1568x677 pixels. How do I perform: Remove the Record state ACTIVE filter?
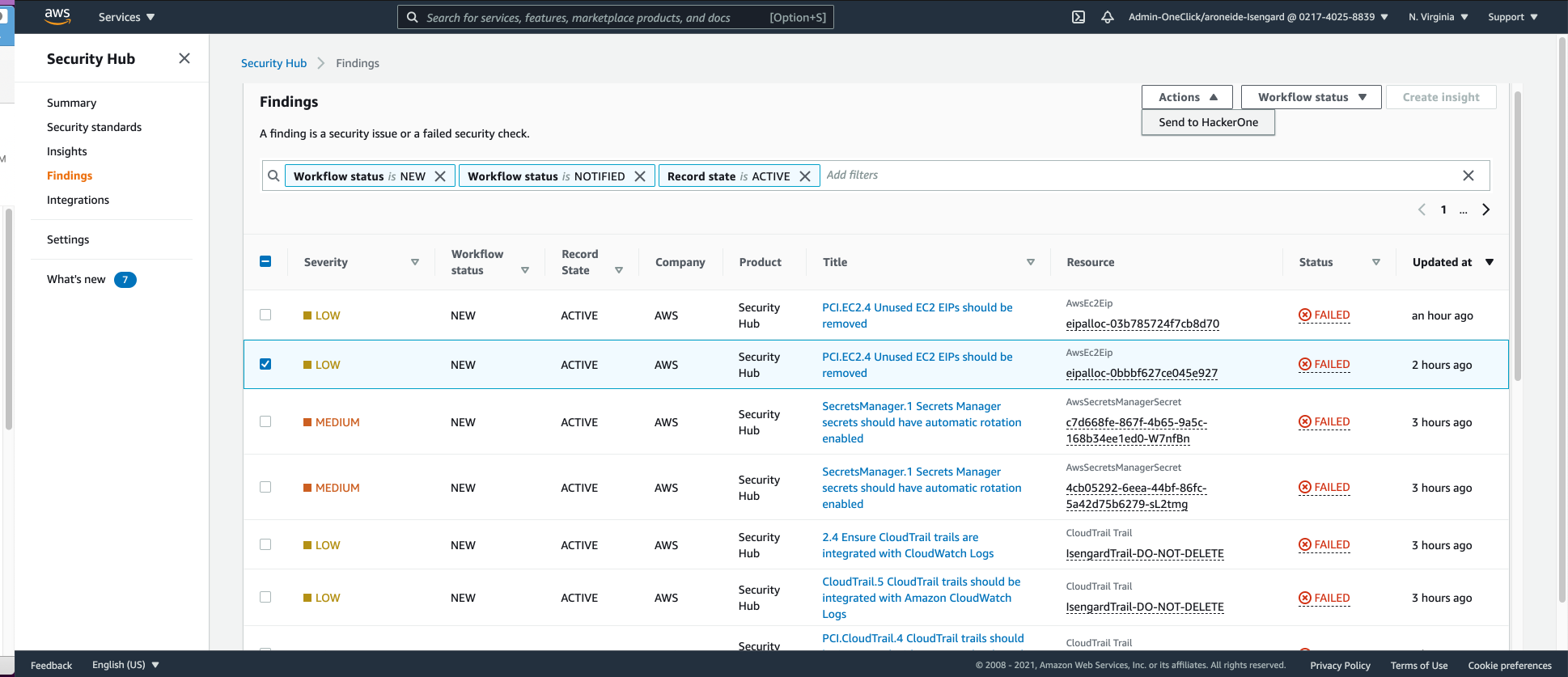tap(805, 176)
